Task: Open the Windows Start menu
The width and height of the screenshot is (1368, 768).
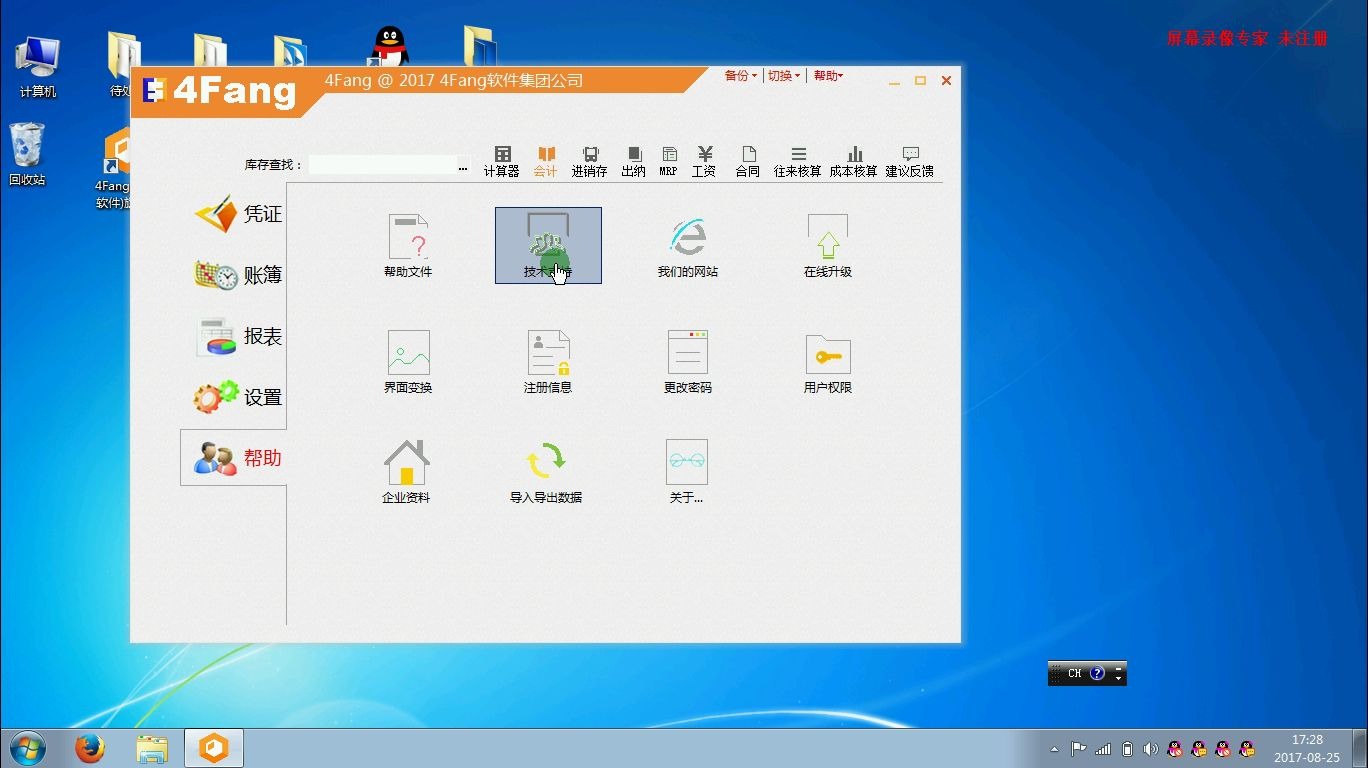Action: [x=26, y=747]
